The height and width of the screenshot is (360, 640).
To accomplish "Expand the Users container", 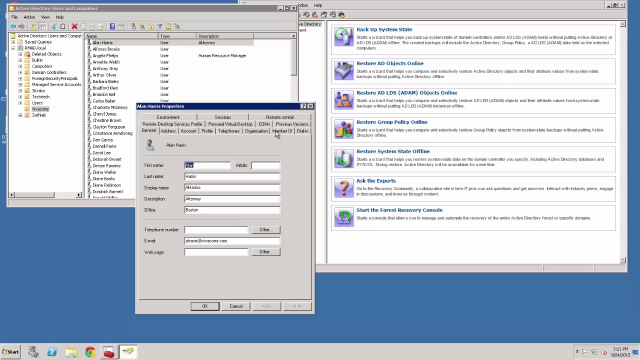I will [x=20, y=103].
